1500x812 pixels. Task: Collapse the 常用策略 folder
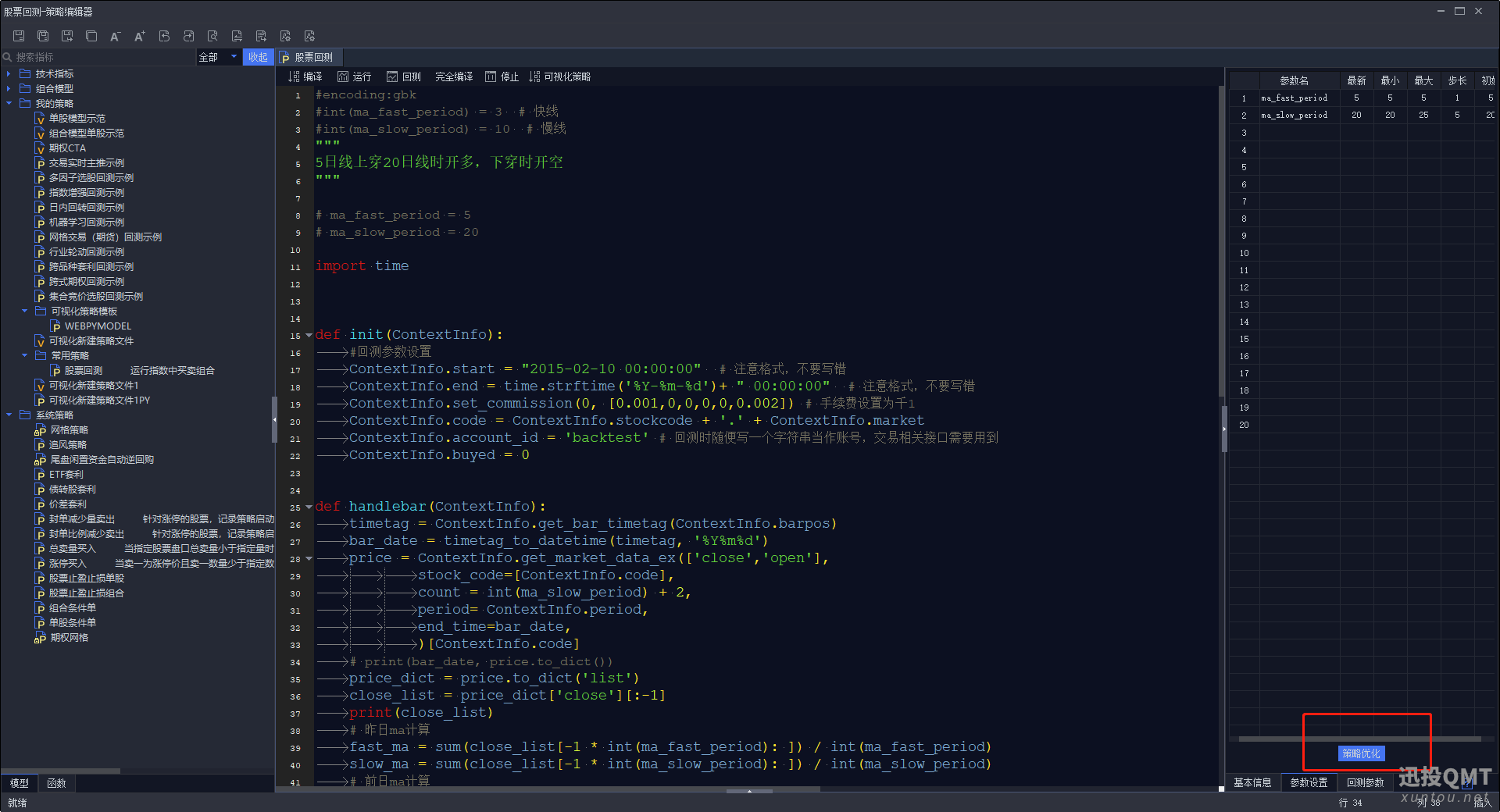point(24,355)
